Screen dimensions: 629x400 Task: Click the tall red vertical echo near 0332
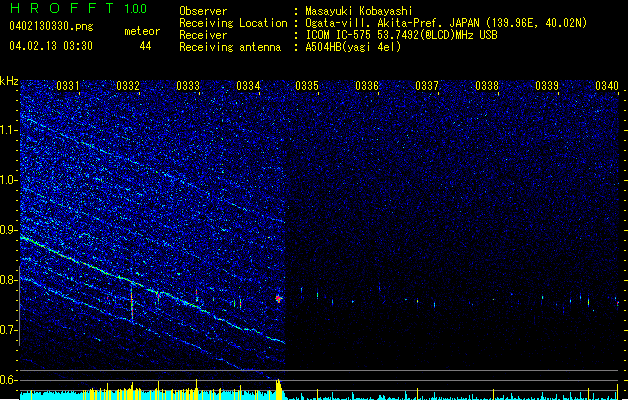(132, 302)
